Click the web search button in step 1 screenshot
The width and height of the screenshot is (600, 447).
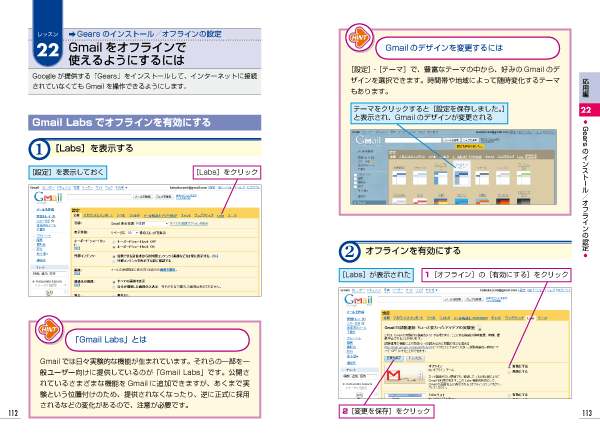pyautogui.click(x=164, y=197)
